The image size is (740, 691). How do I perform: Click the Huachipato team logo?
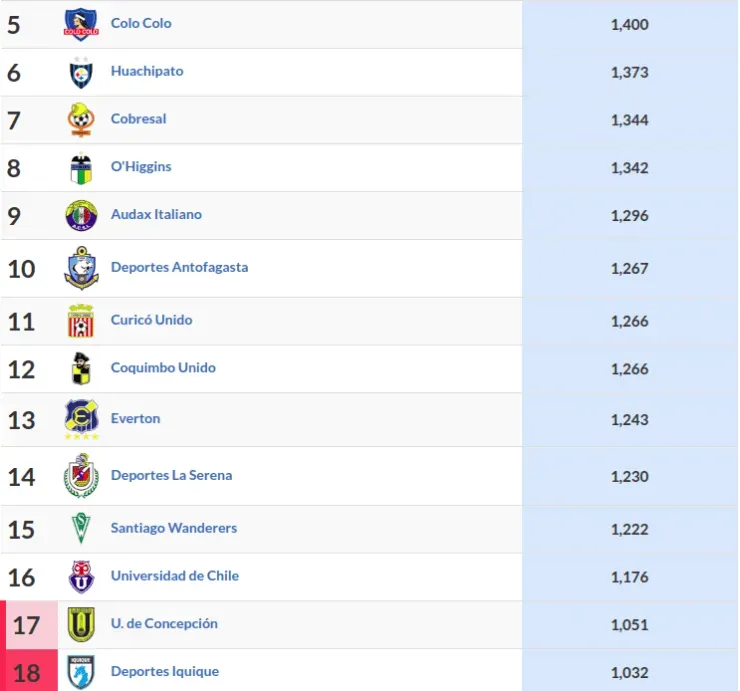coord(80,72)
